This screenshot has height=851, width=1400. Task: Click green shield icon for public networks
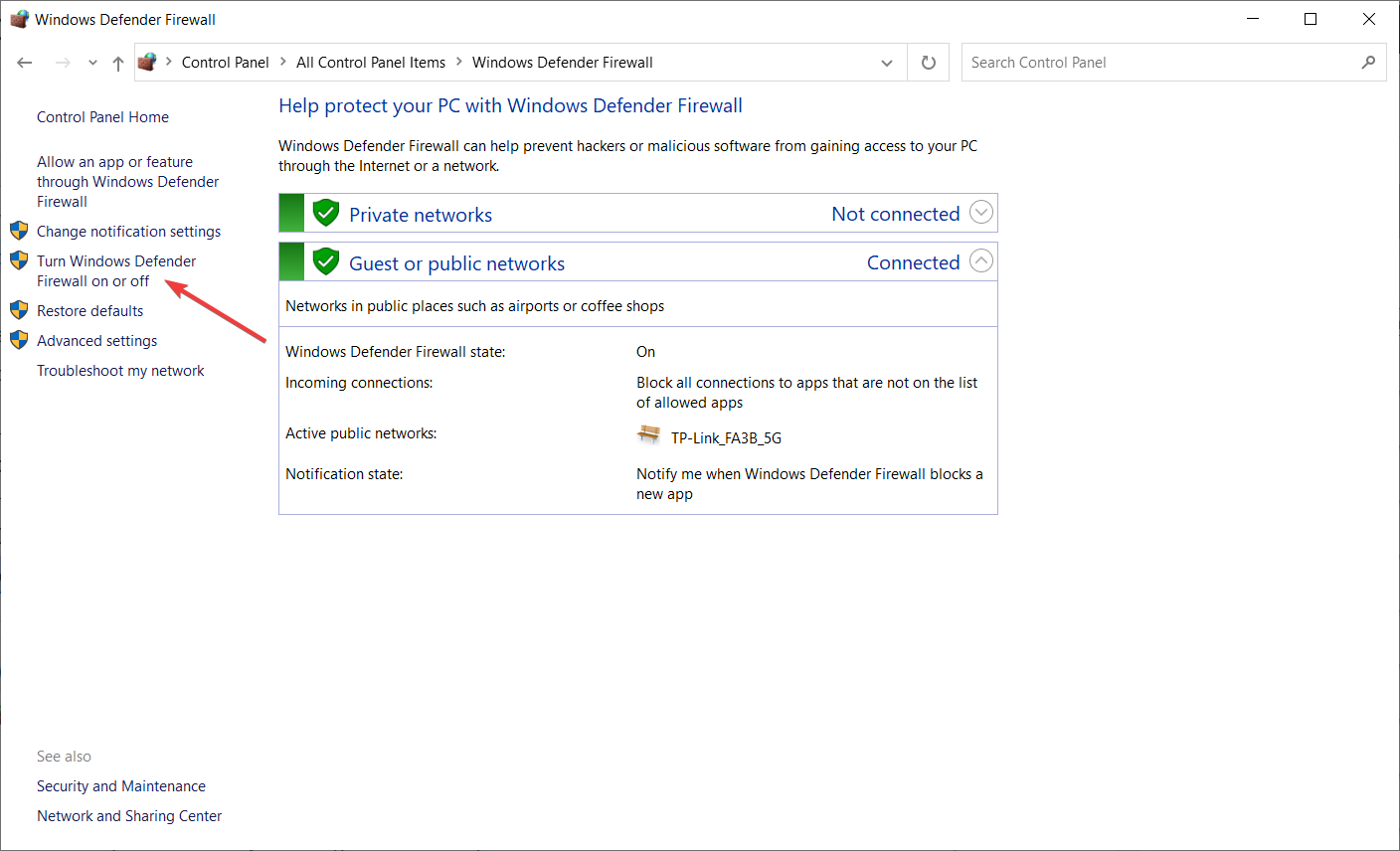click(x=326, y=261)
